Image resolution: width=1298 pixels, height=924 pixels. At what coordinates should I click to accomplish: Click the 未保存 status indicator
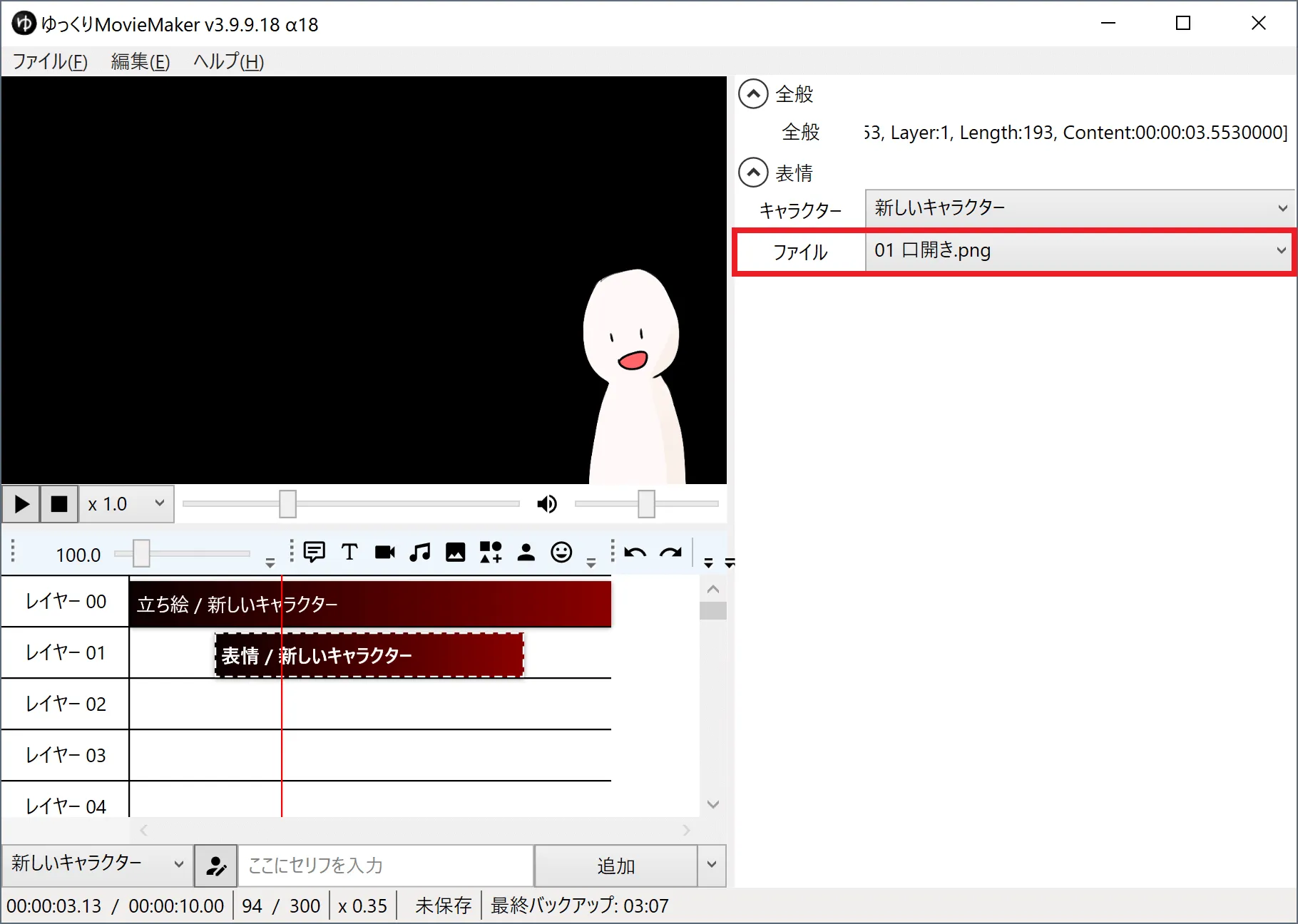pyautogui.click(x=443, y=905)
